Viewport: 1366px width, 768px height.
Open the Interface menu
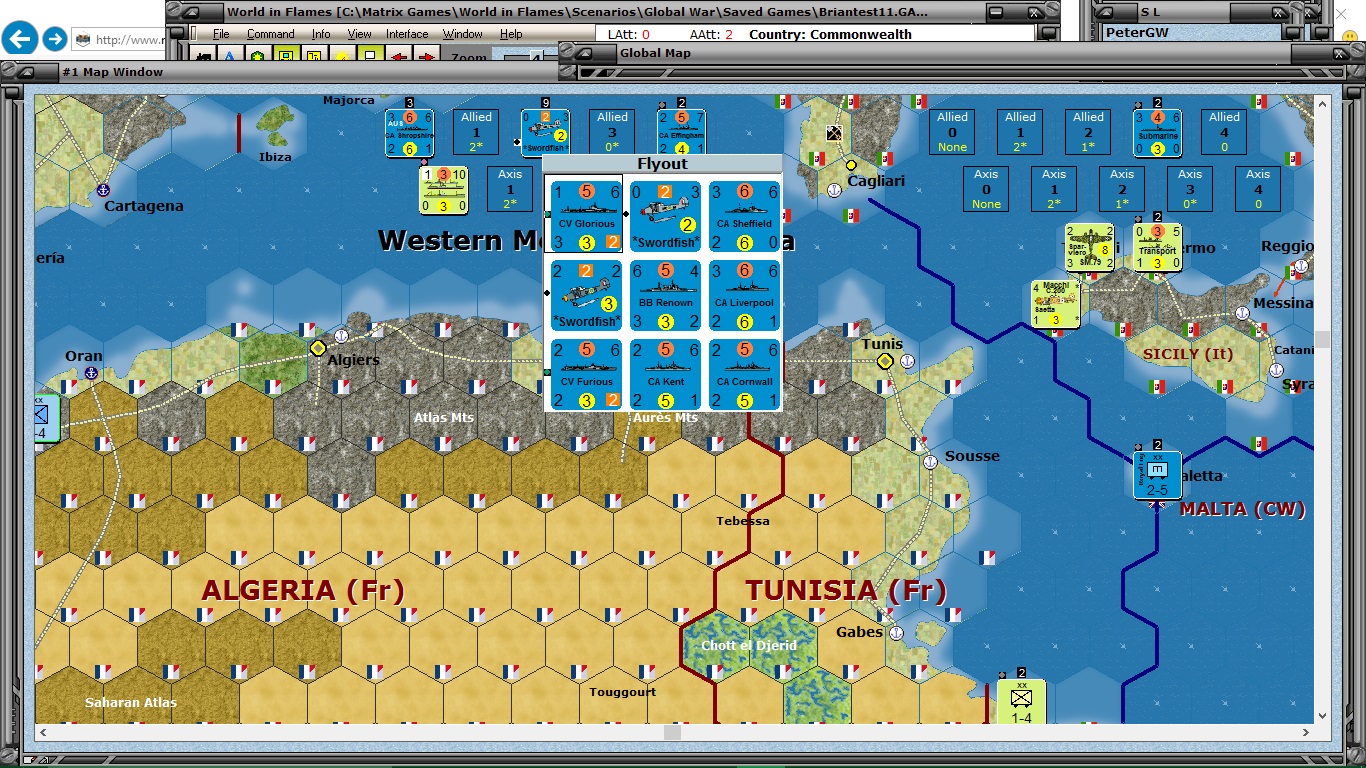407,34
